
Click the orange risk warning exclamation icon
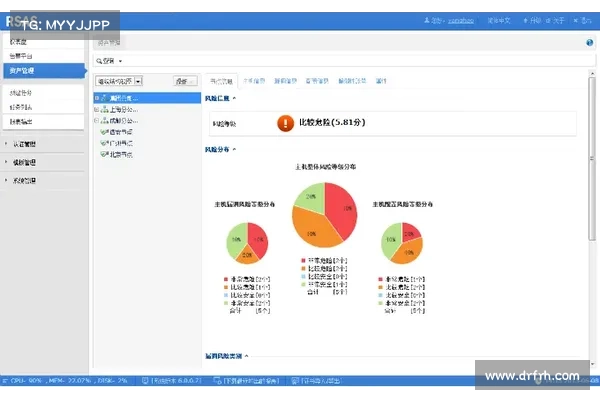(x=285, y=123)
